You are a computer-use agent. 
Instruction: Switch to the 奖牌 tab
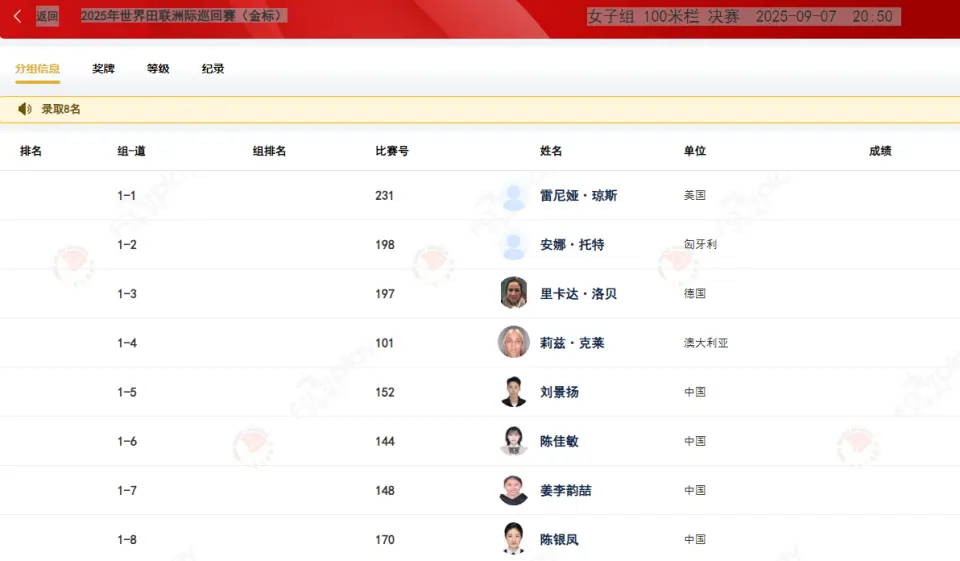click(103, 69)
